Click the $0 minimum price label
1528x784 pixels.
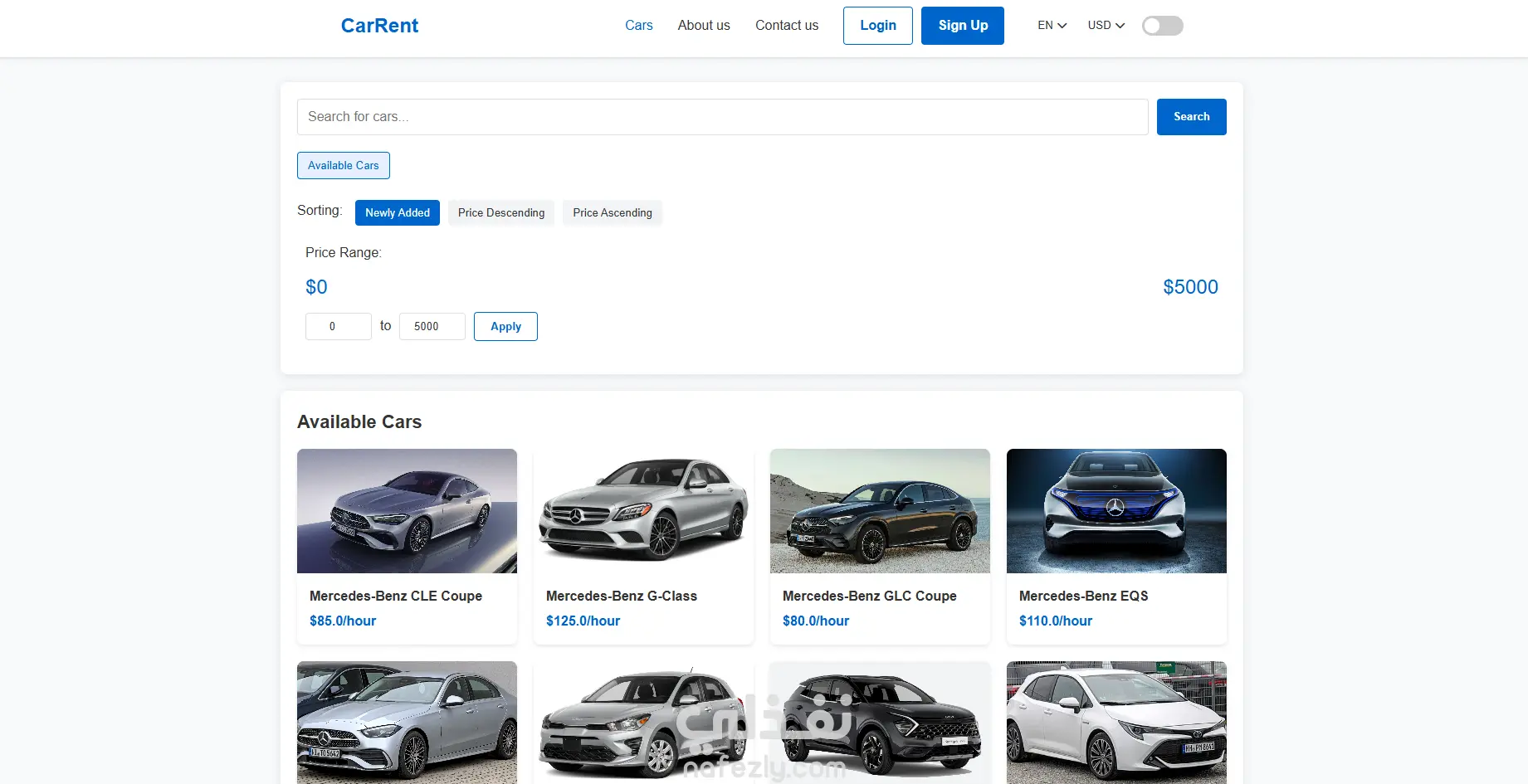click(316, 287)
